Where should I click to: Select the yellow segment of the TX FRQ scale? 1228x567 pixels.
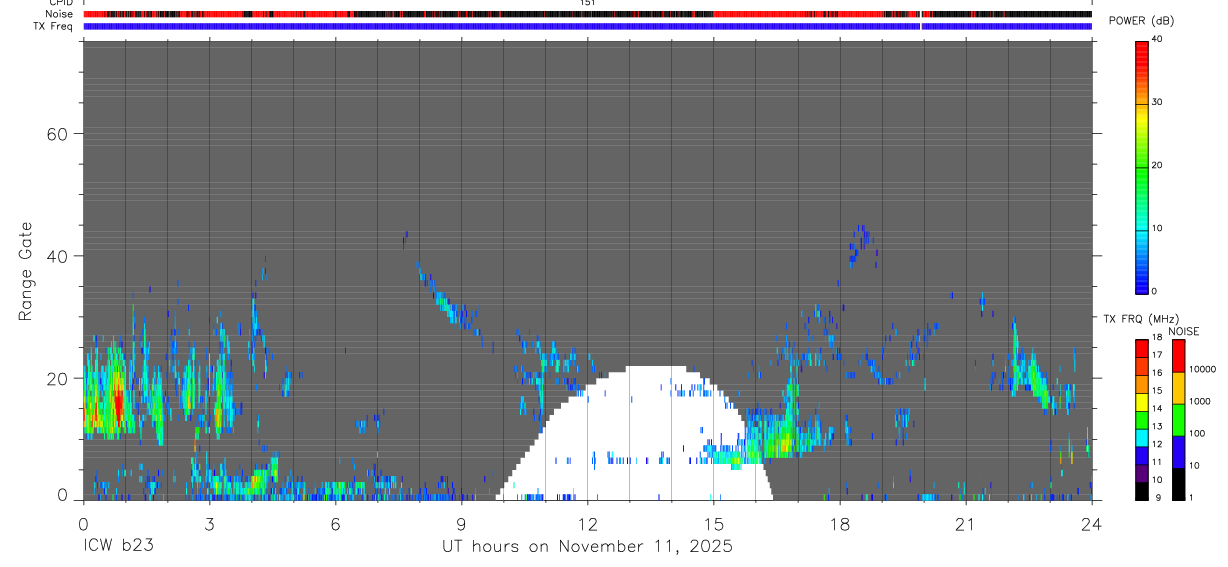1141,402
